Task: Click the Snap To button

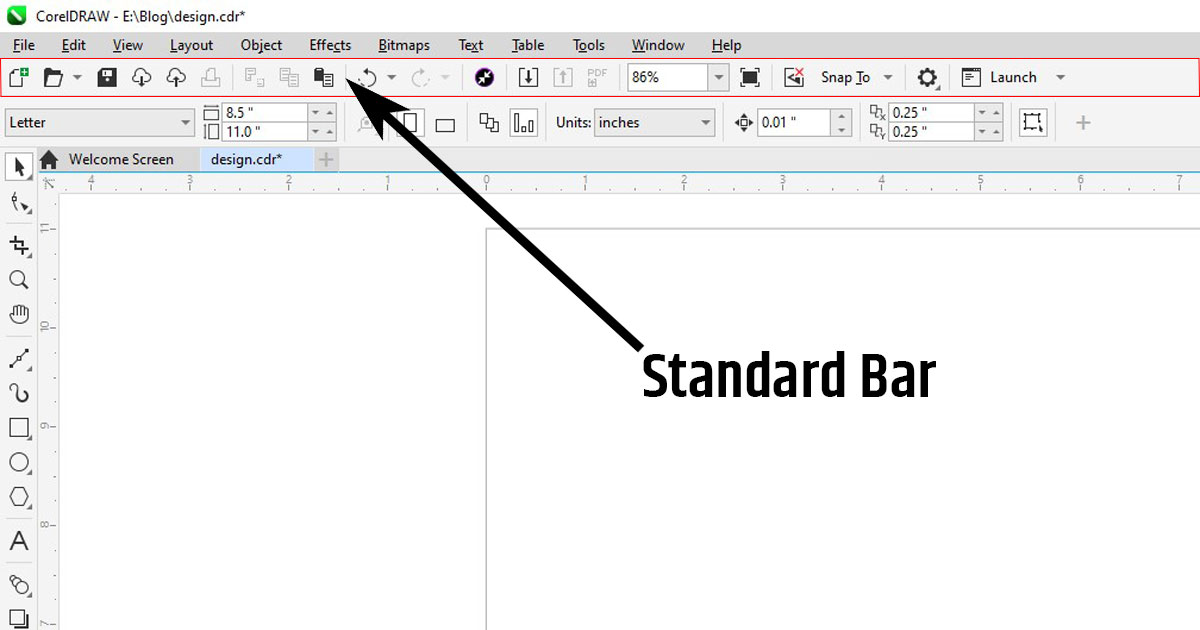Action: point(845,77)
